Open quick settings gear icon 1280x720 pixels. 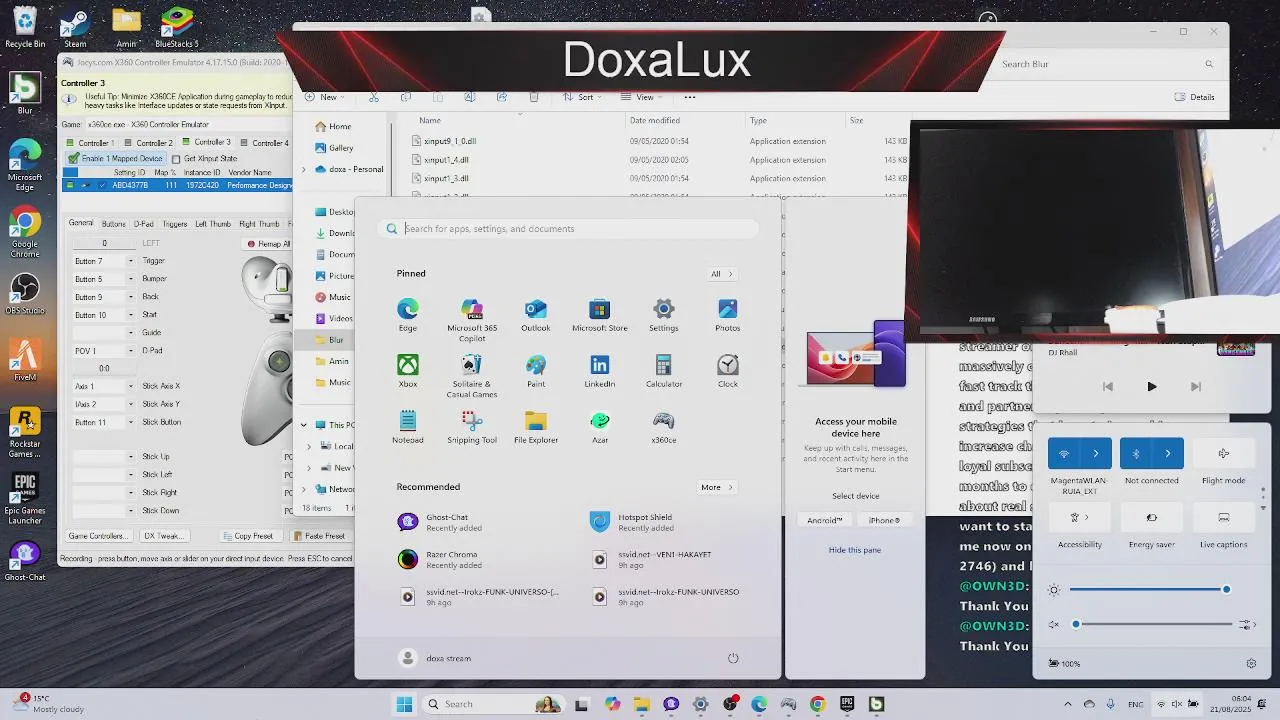1251,663
